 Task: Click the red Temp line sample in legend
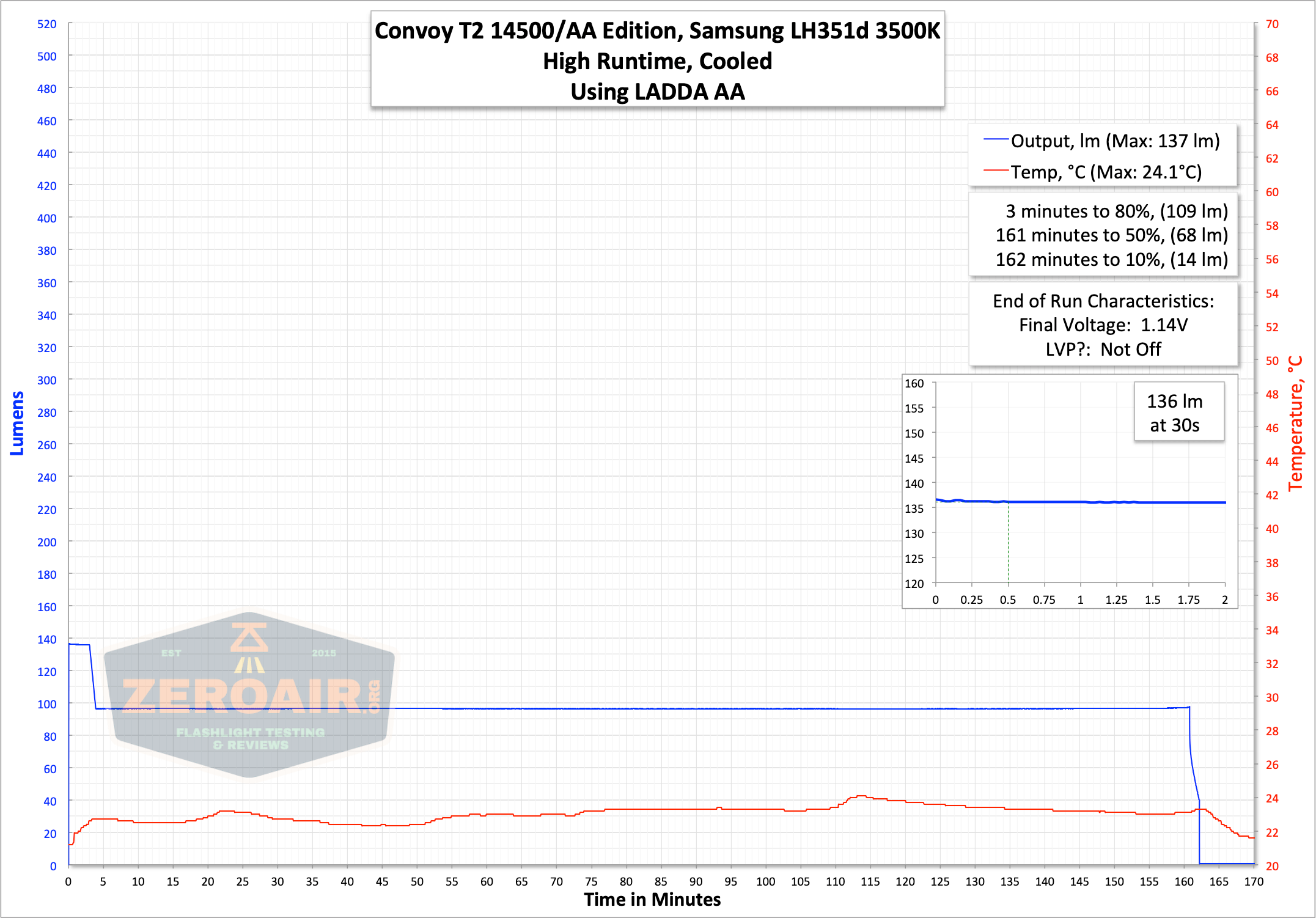click(996, 170)
